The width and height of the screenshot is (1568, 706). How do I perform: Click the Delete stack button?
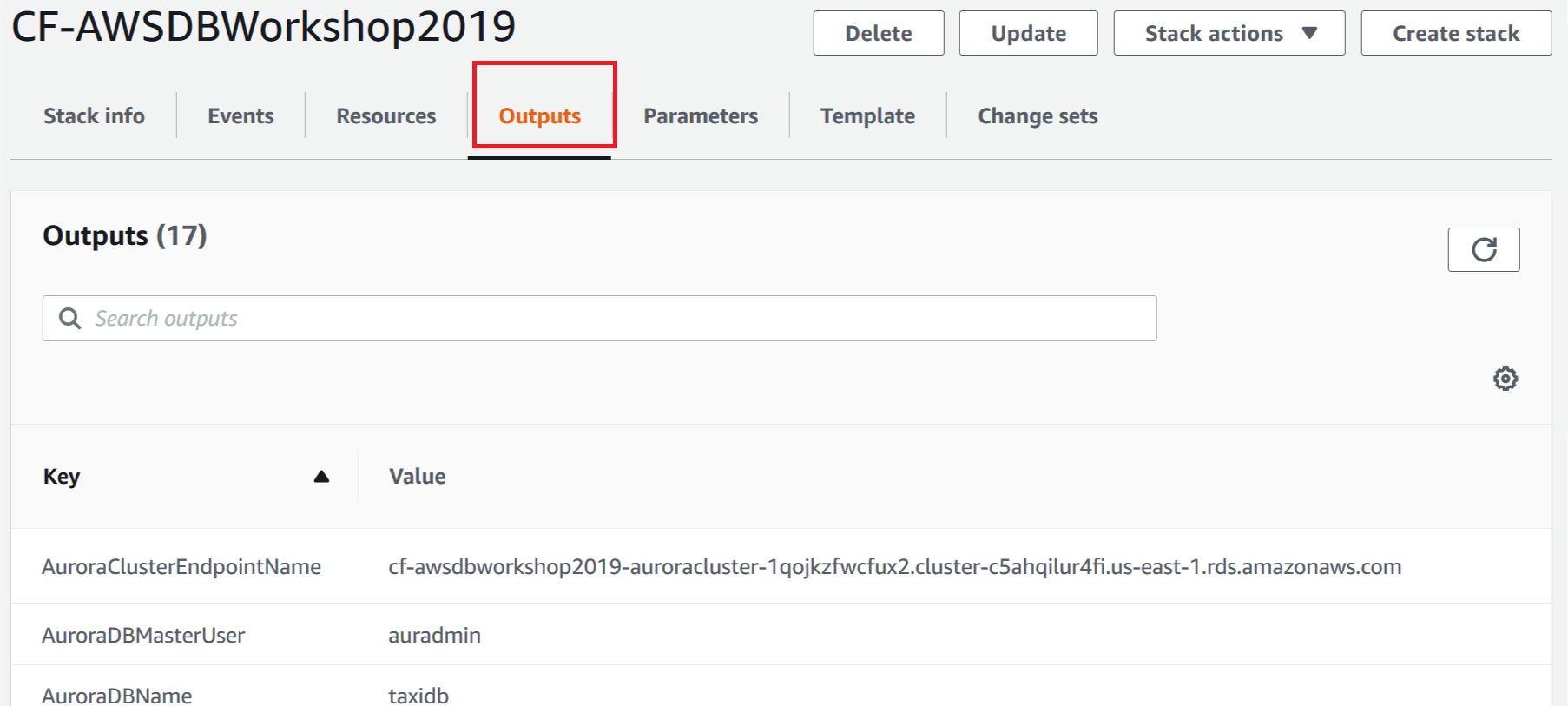(x=878, y=33)
